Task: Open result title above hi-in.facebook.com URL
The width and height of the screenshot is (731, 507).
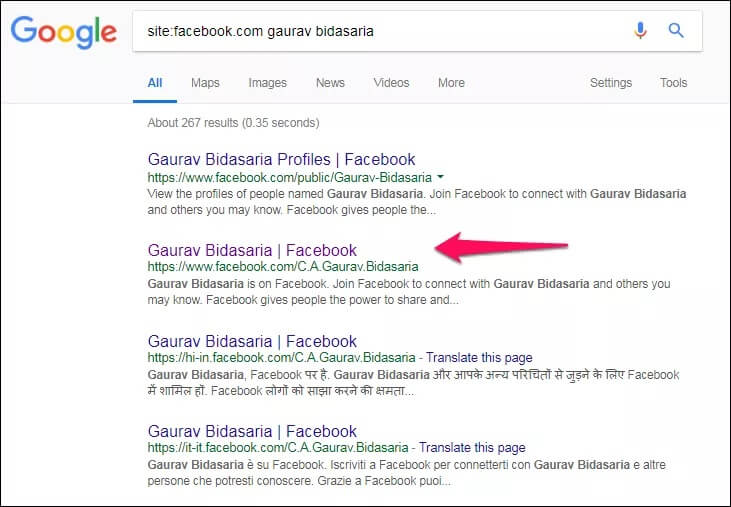Action: (252, 341)
